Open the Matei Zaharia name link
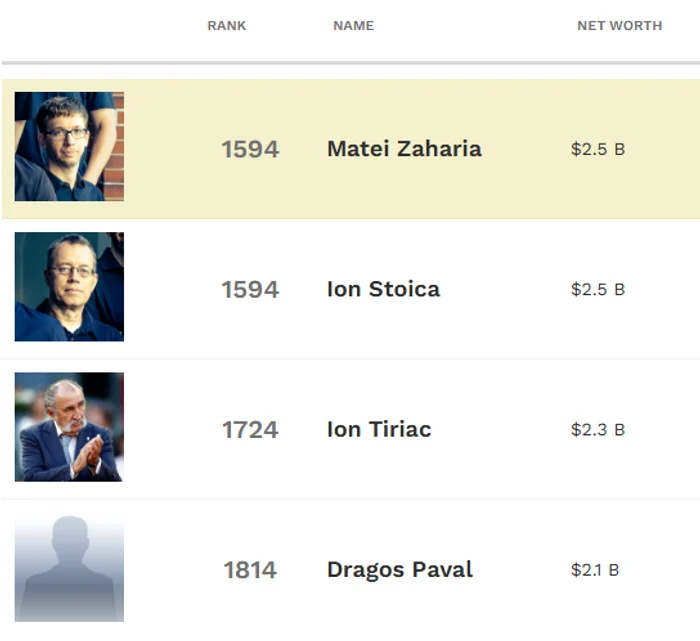The height and width of the screenshot is (641, 700). click(x=404, y=149)
